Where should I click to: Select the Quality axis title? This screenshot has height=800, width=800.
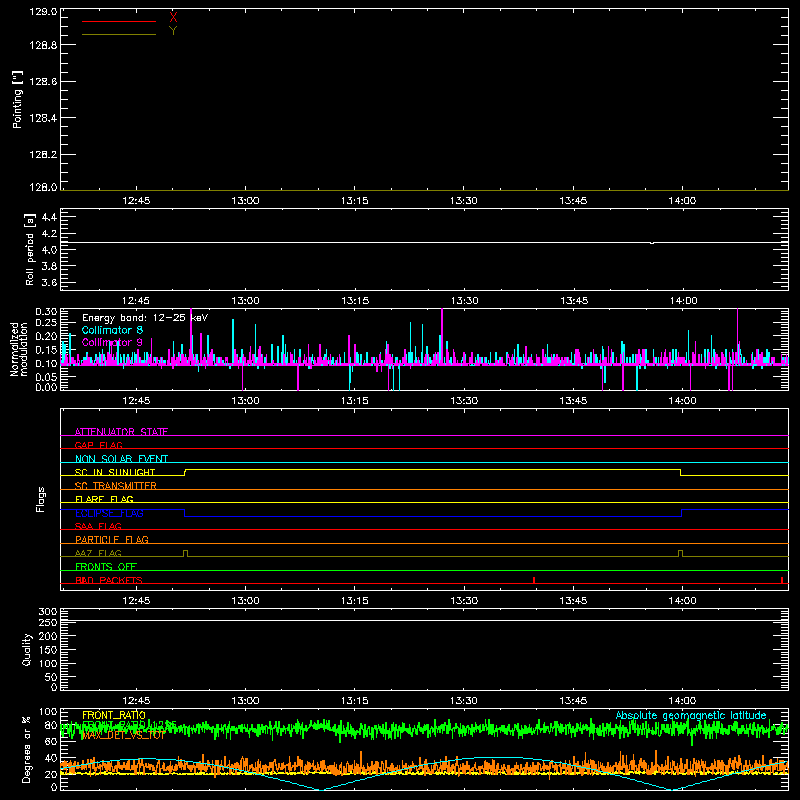click(x=27, y=649)
